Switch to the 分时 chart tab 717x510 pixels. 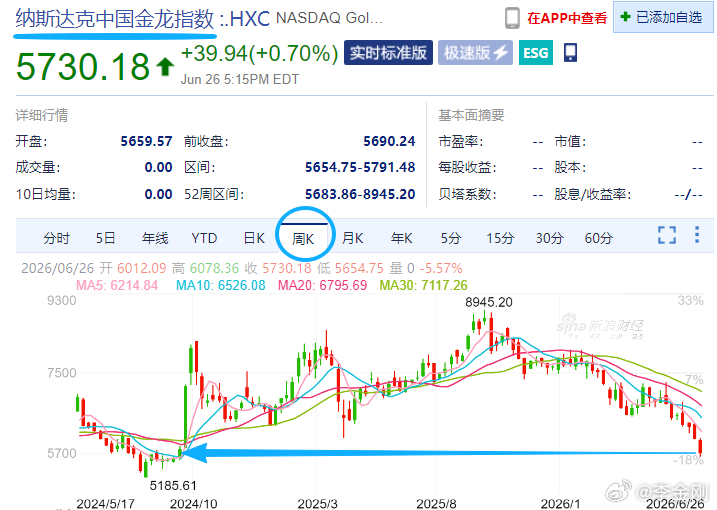57,238
